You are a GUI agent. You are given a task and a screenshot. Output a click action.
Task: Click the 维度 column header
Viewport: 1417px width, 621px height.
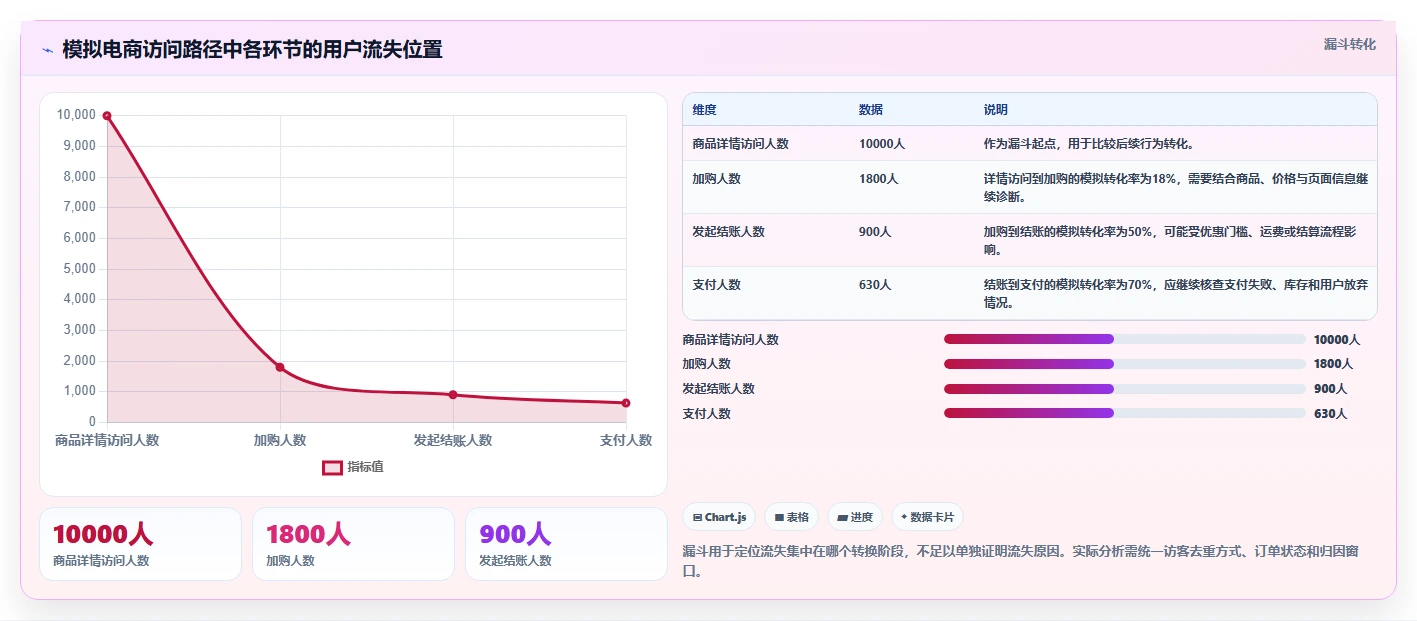(704, 110)
